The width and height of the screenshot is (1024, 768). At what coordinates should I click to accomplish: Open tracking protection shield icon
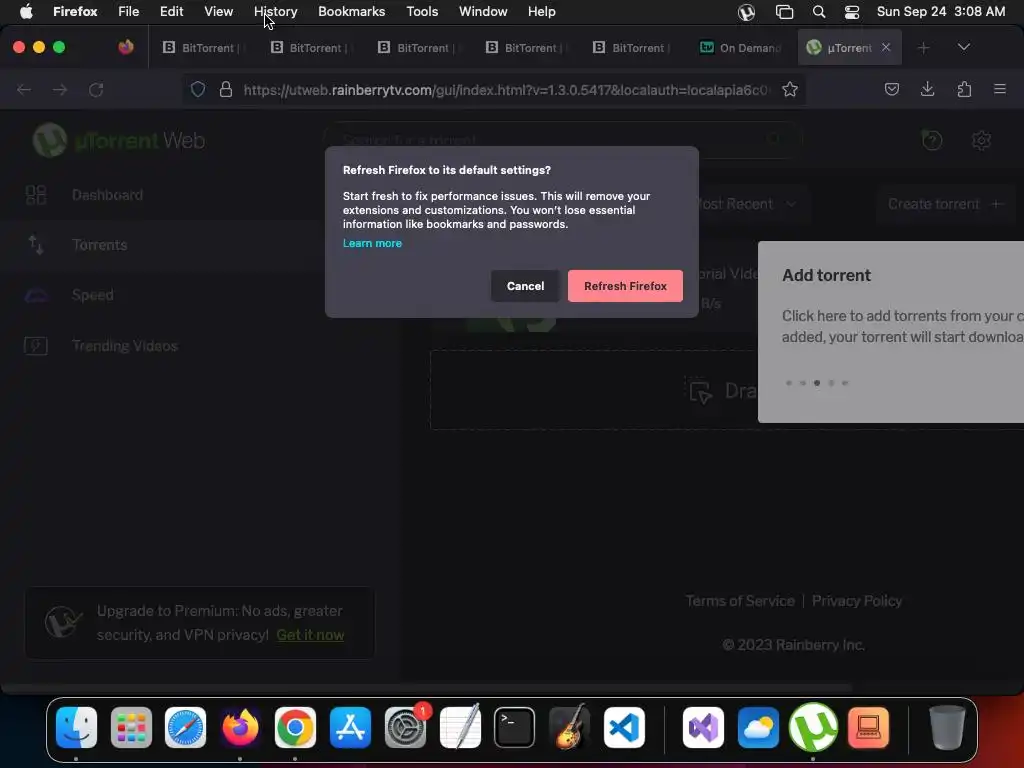[198, 89]
